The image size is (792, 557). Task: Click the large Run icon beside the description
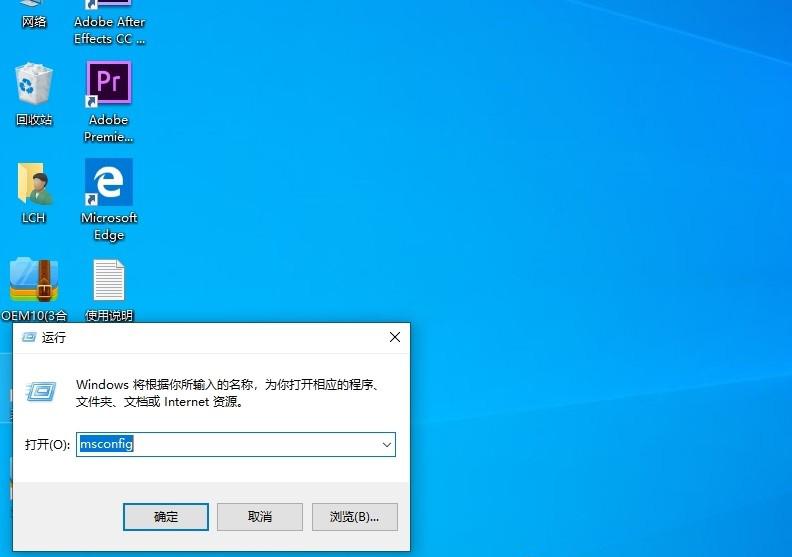click(x=41, y=391)
